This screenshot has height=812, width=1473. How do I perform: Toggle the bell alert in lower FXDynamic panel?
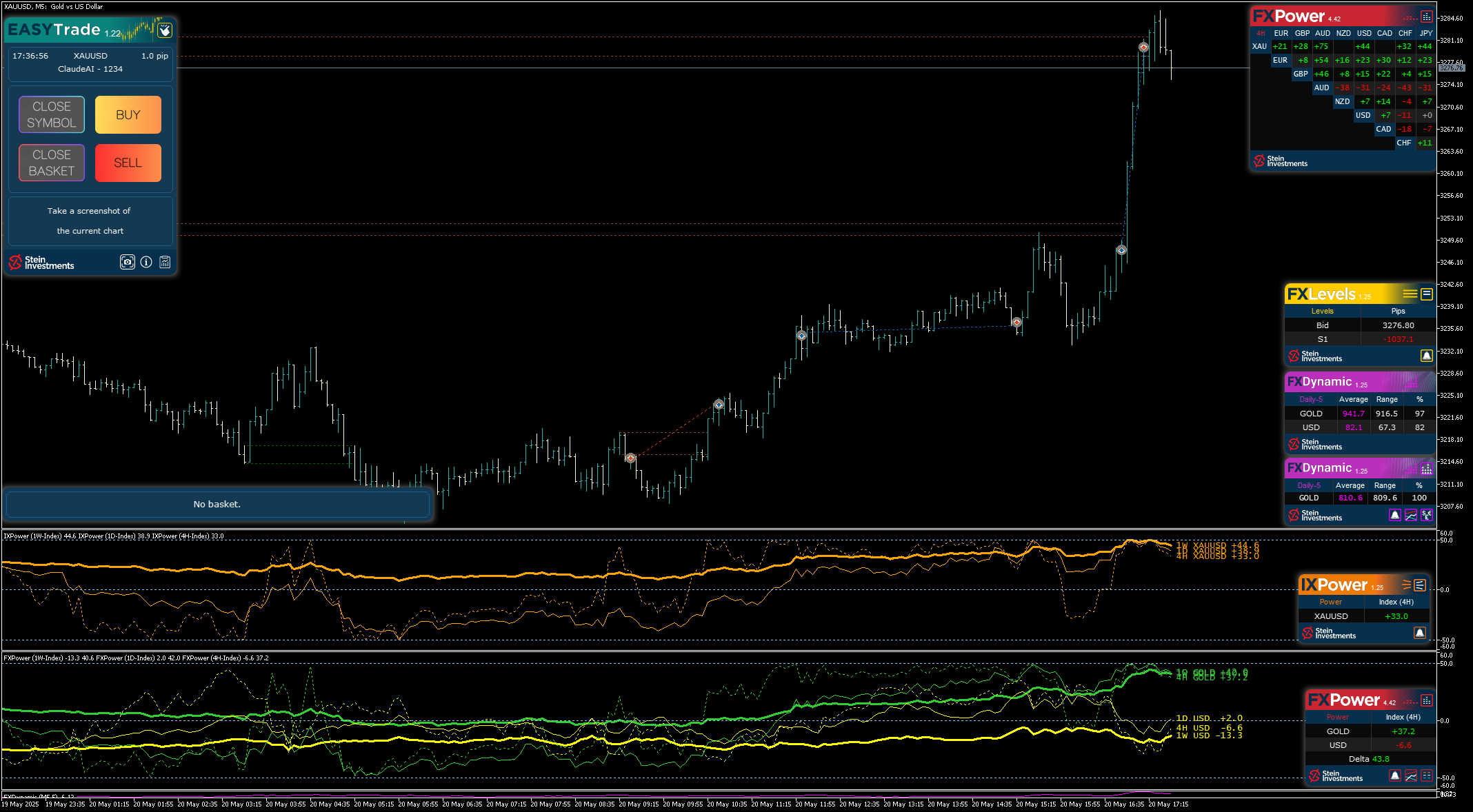click(x=1395, y=515)
